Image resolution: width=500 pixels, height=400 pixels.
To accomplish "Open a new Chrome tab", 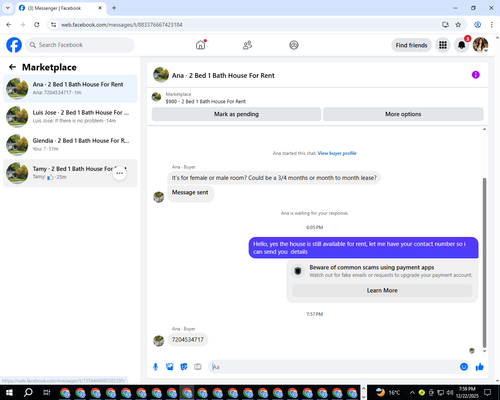I will [114, 8].
